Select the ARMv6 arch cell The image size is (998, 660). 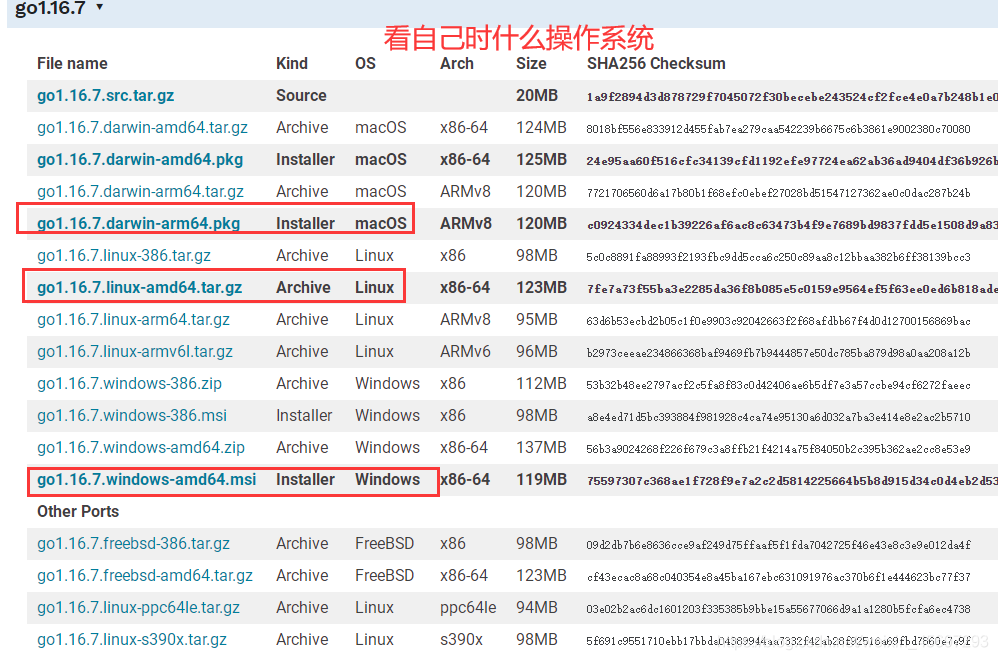pyautogui.click(x=465, y=351)
